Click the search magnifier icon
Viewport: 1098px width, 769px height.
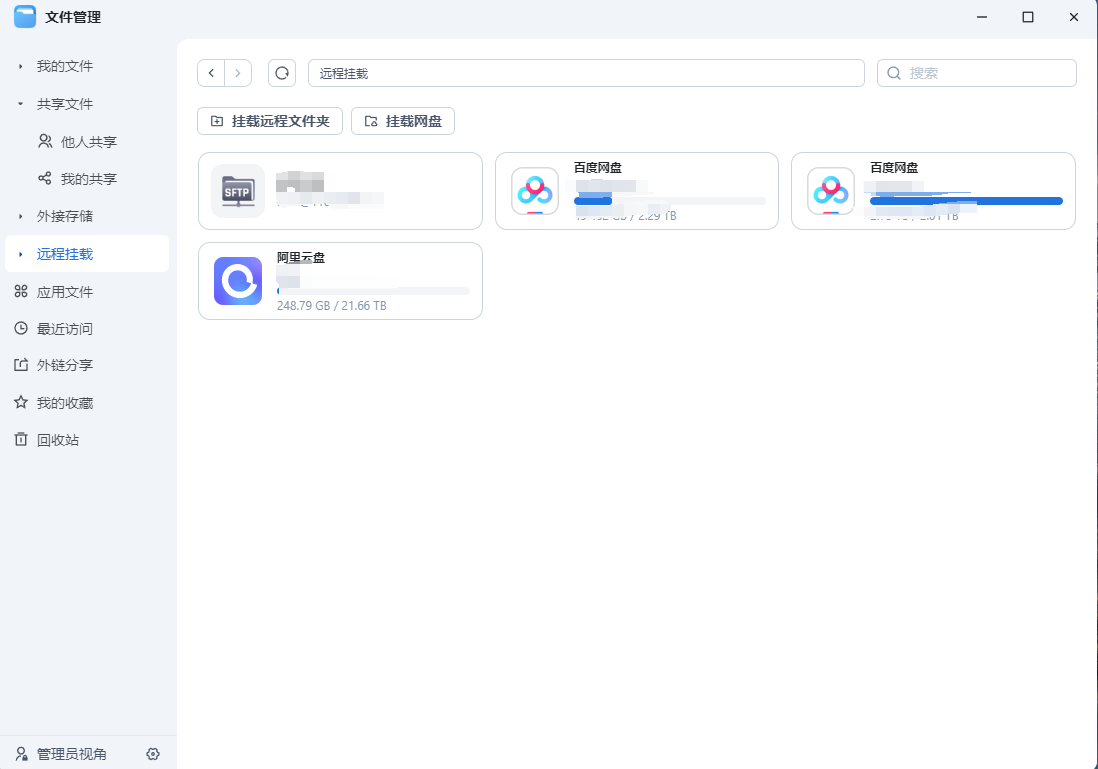pyautogui.click(x=894, y=73)
